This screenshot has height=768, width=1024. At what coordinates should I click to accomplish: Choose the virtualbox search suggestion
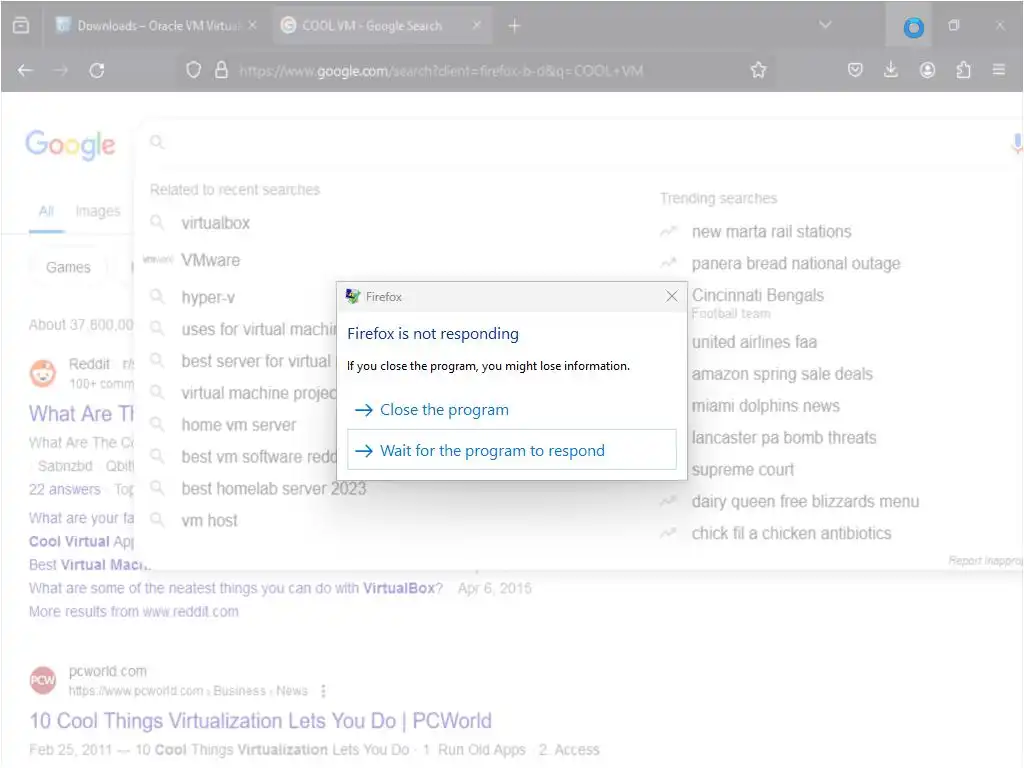(216, 223)
